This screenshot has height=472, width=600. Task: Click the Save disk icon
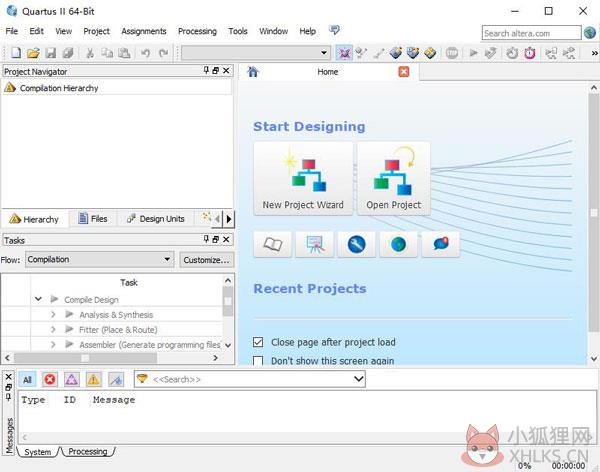tap(51, 53)
